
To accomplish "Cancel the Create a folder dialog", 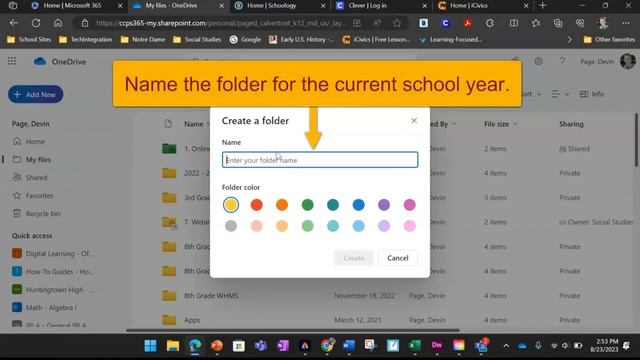I will click(x=398, y=258).
